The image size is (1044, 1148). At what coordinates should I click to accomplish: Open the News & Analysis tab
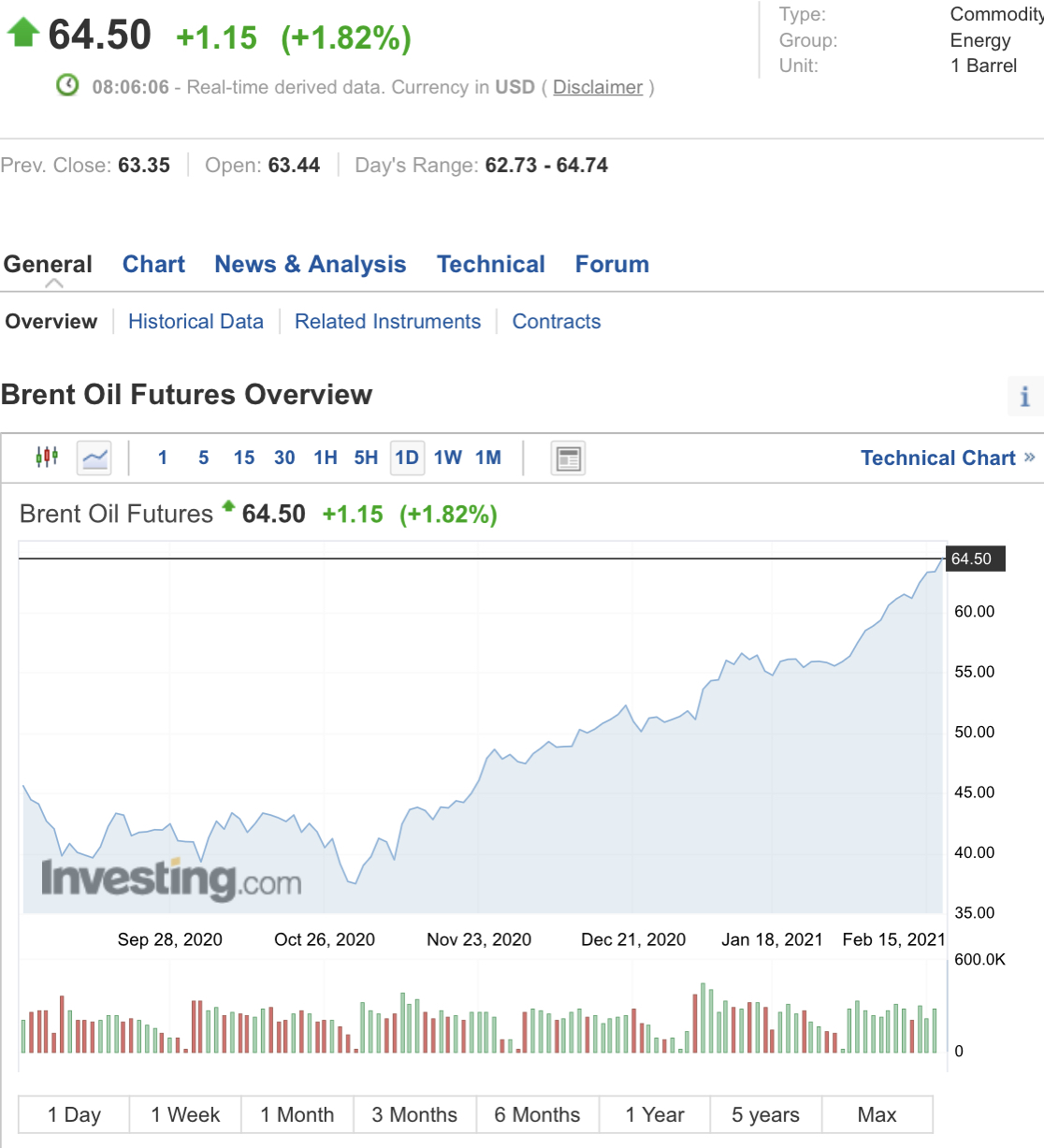coord(311,265)
